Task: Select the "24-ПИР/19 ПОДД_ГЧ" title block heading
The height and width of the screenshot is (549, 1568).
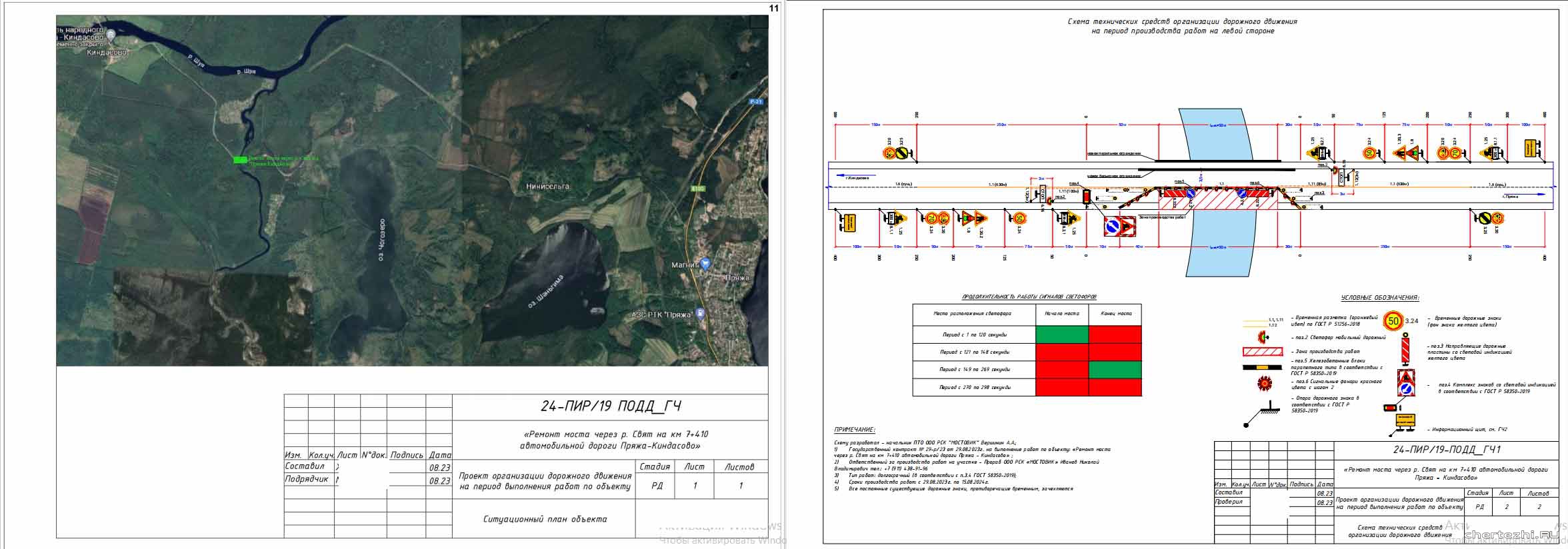Action: (611, 406)
